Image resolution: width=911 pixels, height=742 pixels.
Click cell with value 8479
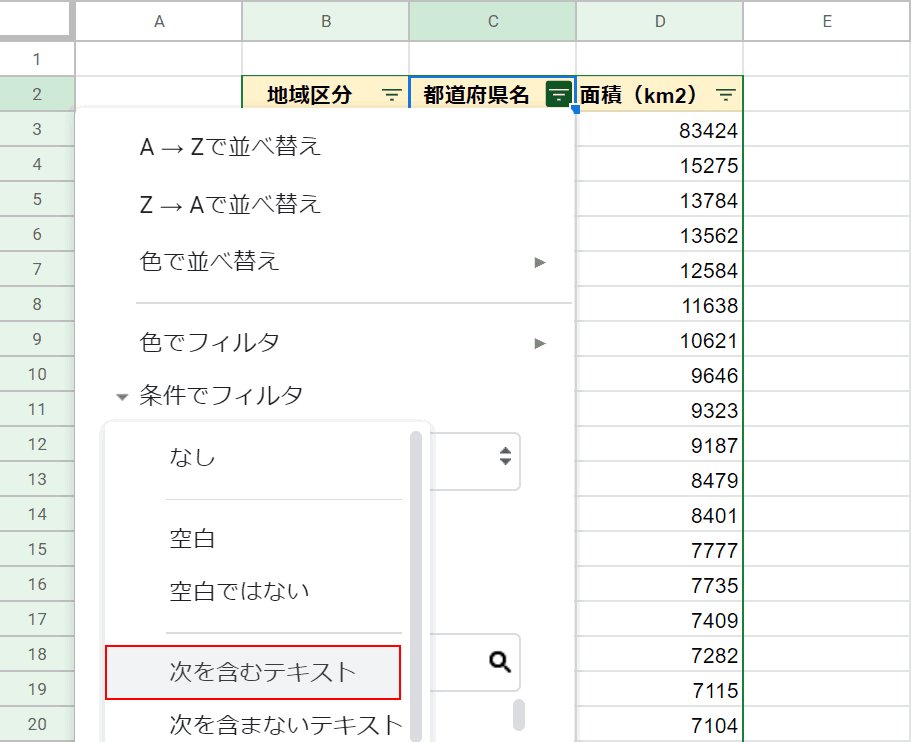point(660,479)
